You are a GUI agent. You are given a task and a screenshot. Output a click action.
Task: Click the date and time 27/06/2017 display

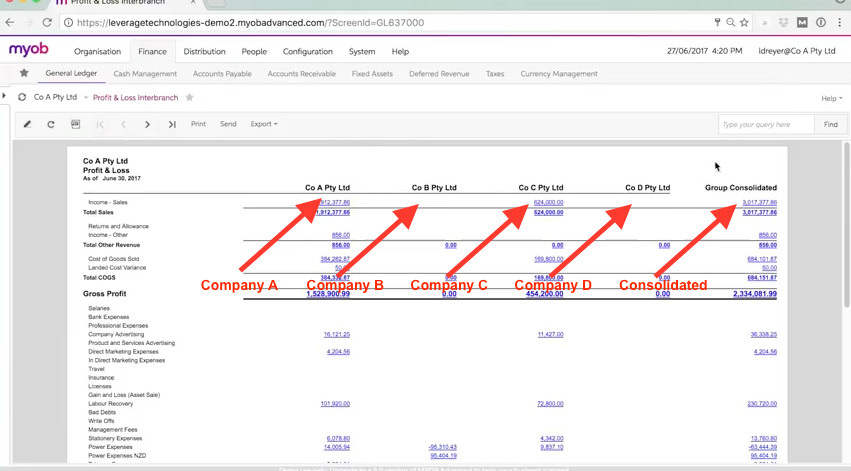coord(704,51)
